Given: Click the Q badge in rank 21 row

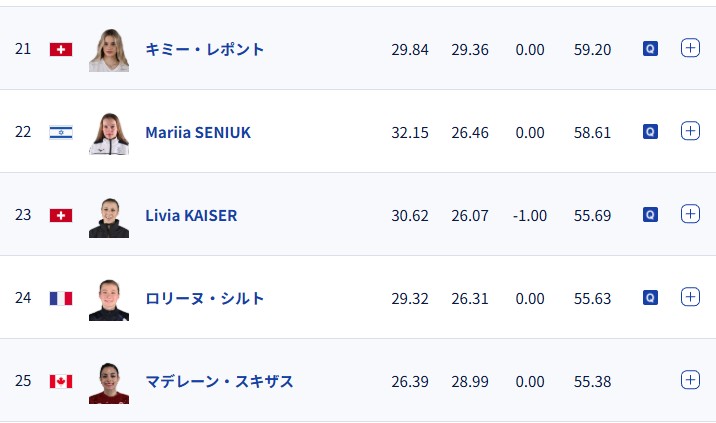Looking at the screenshot, I should [x=650, y=48].
